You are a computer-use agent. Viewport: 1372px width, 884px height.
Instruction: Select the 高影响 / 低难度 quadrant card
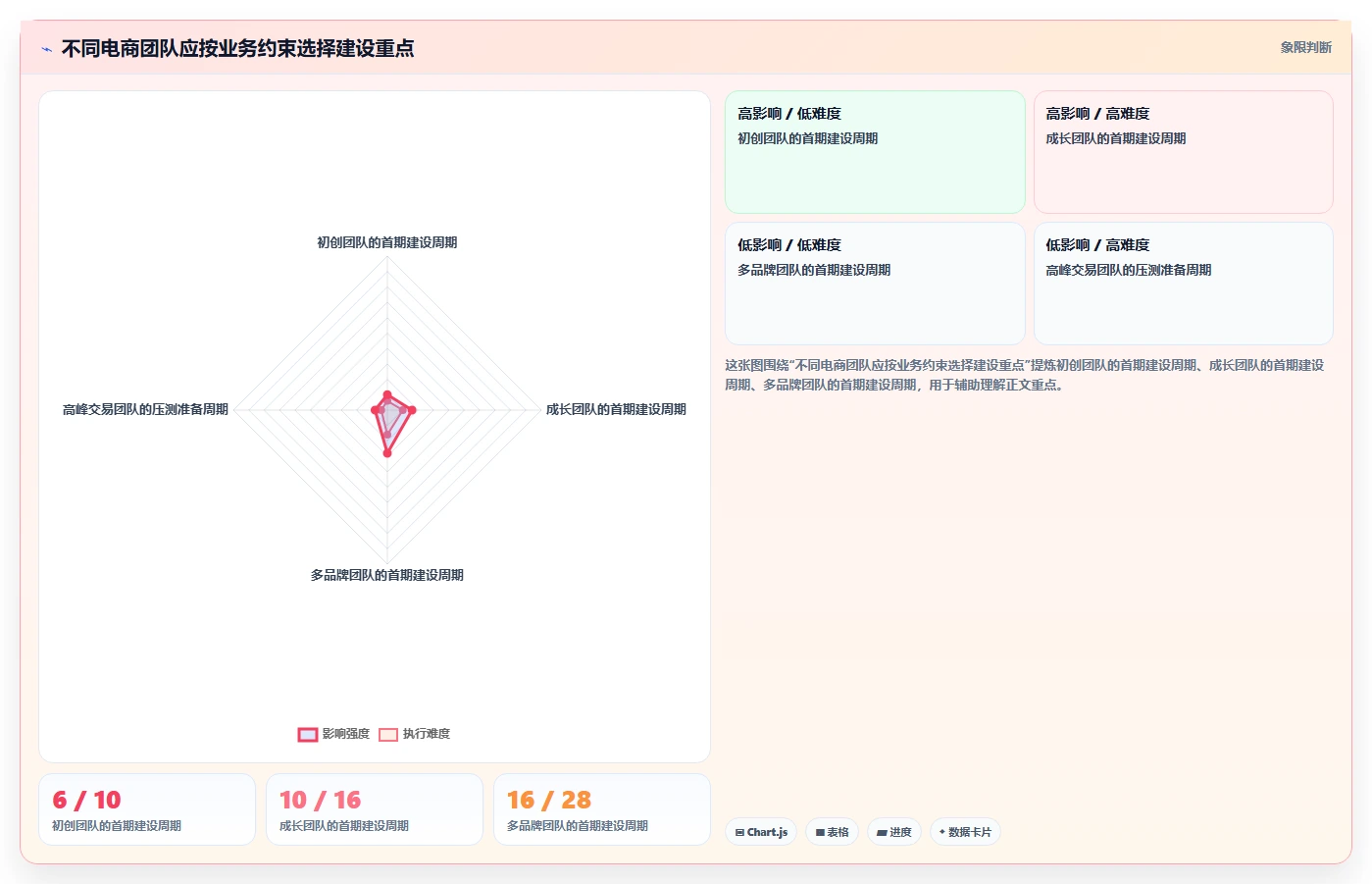click(875, 152)
